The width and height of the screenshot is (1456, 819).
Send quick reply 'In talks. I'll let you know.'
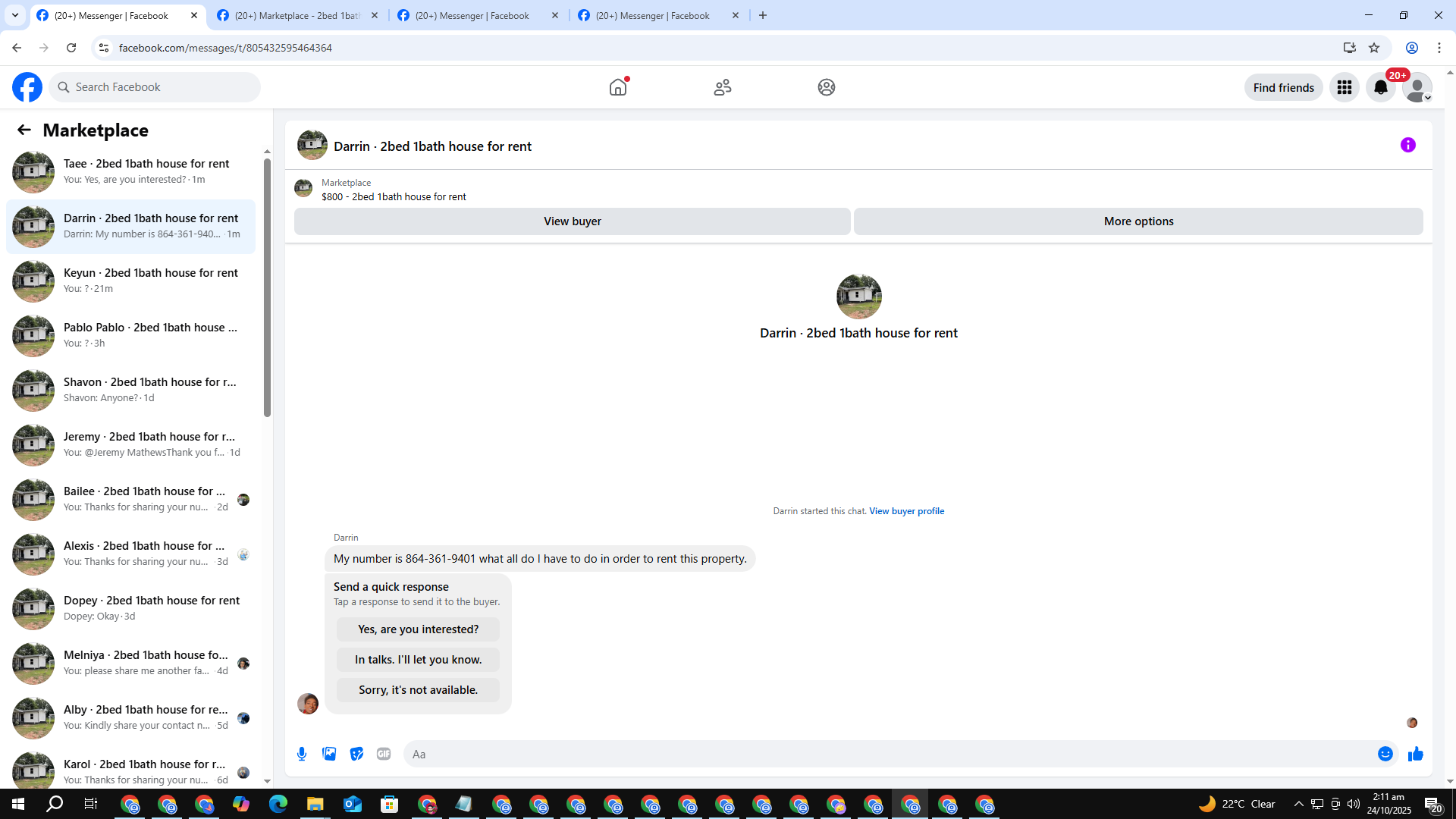click(419, 660)
